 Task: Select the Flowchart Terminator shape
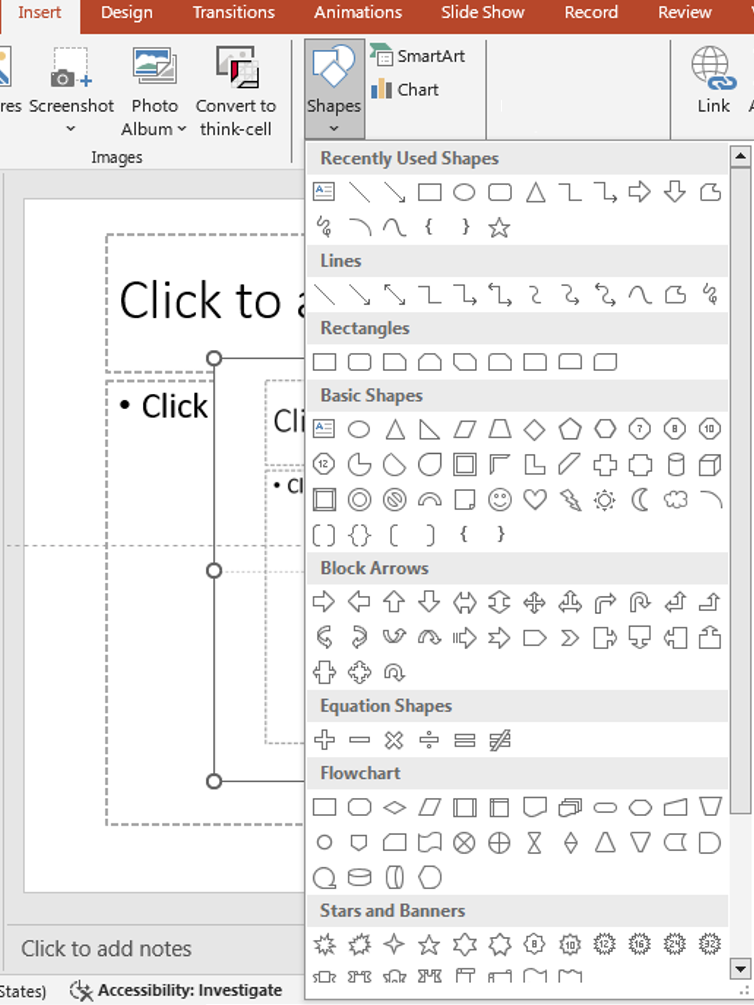click(605, 808)
